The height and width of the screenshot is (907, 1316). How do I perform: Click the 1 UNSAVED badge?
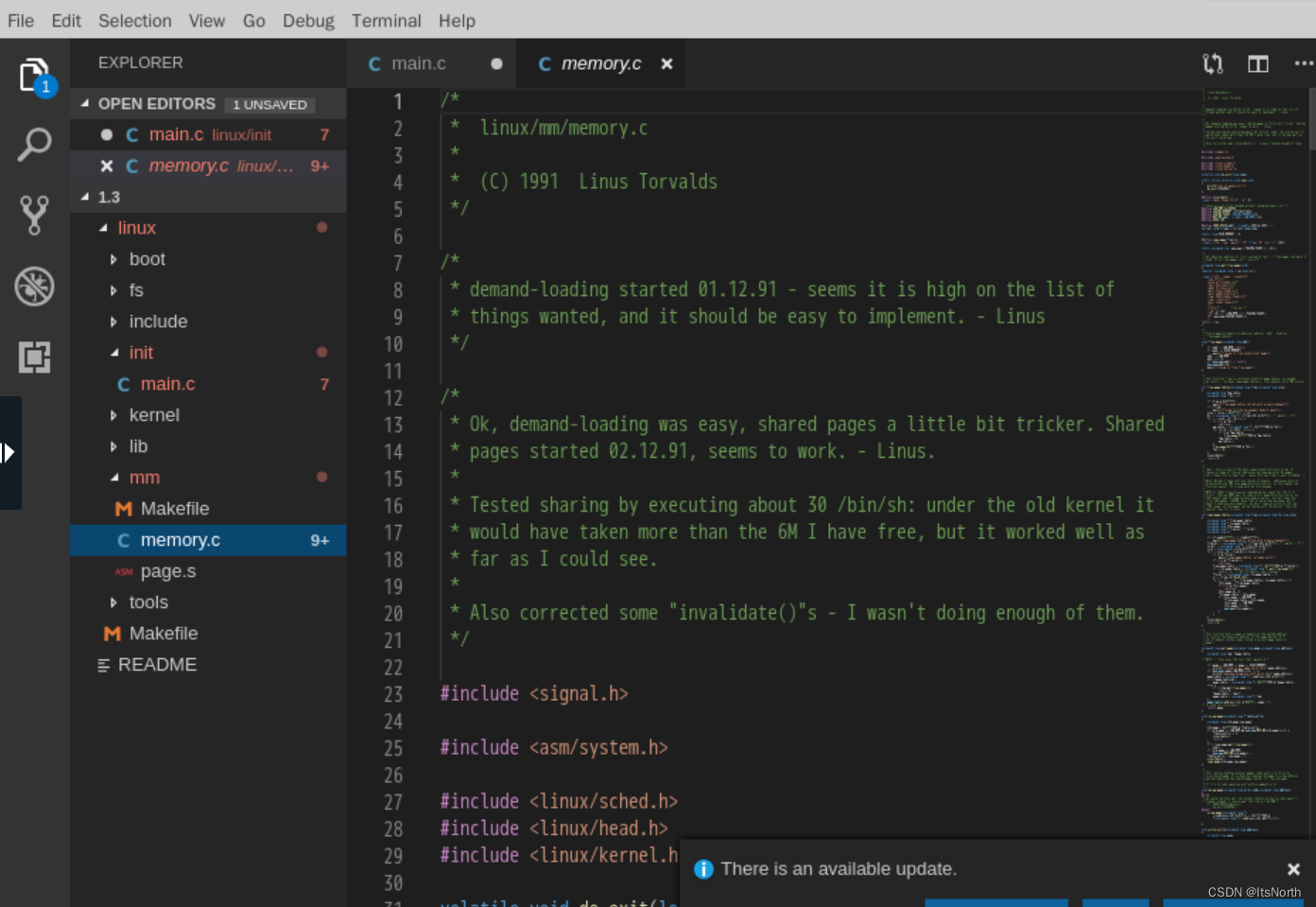click(269, 105)
